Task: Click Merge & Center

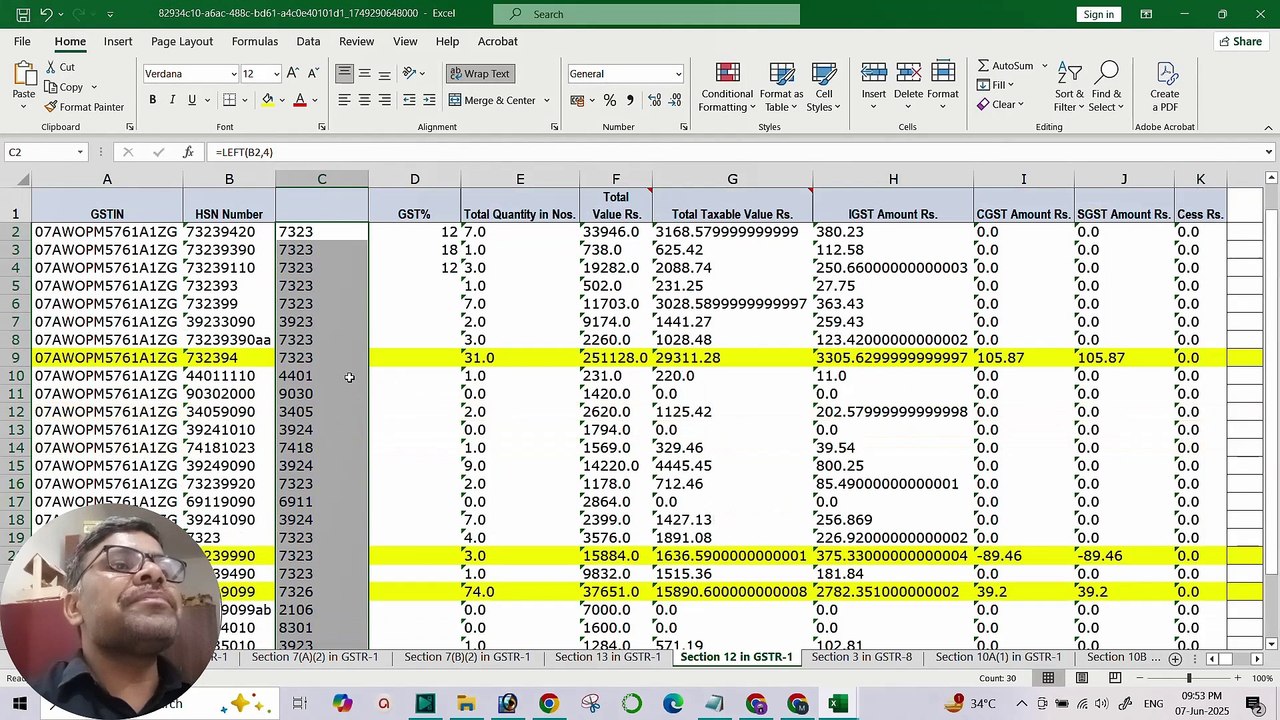Action: coord(492,100)
